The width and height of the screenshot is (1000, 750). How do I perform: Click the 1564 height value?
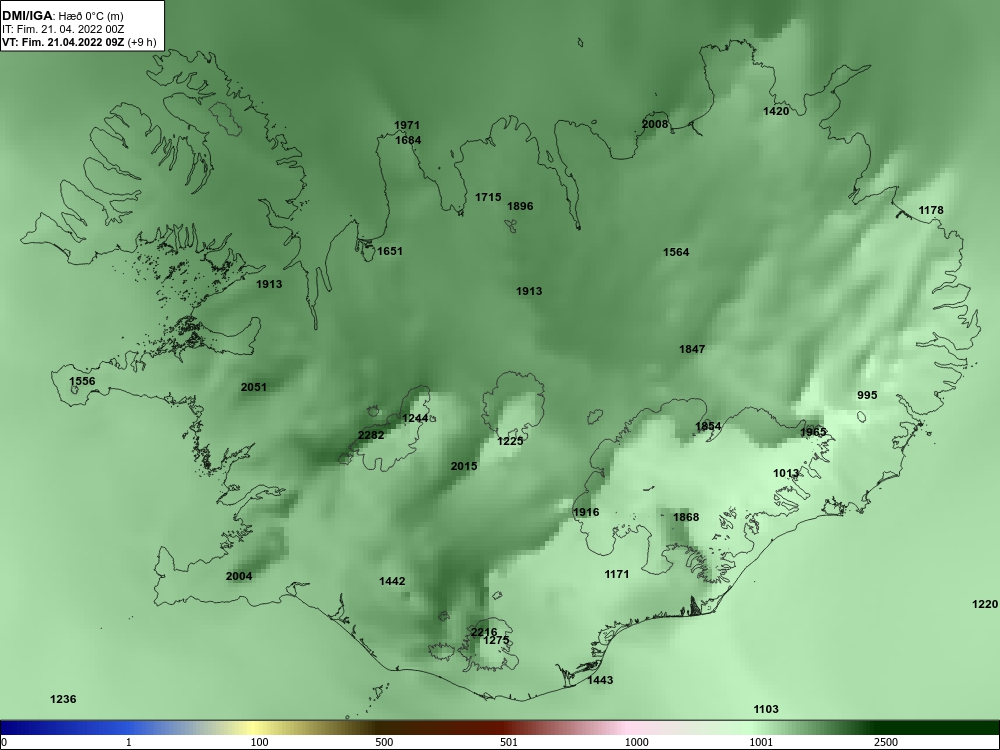click(x=676, y=253)
